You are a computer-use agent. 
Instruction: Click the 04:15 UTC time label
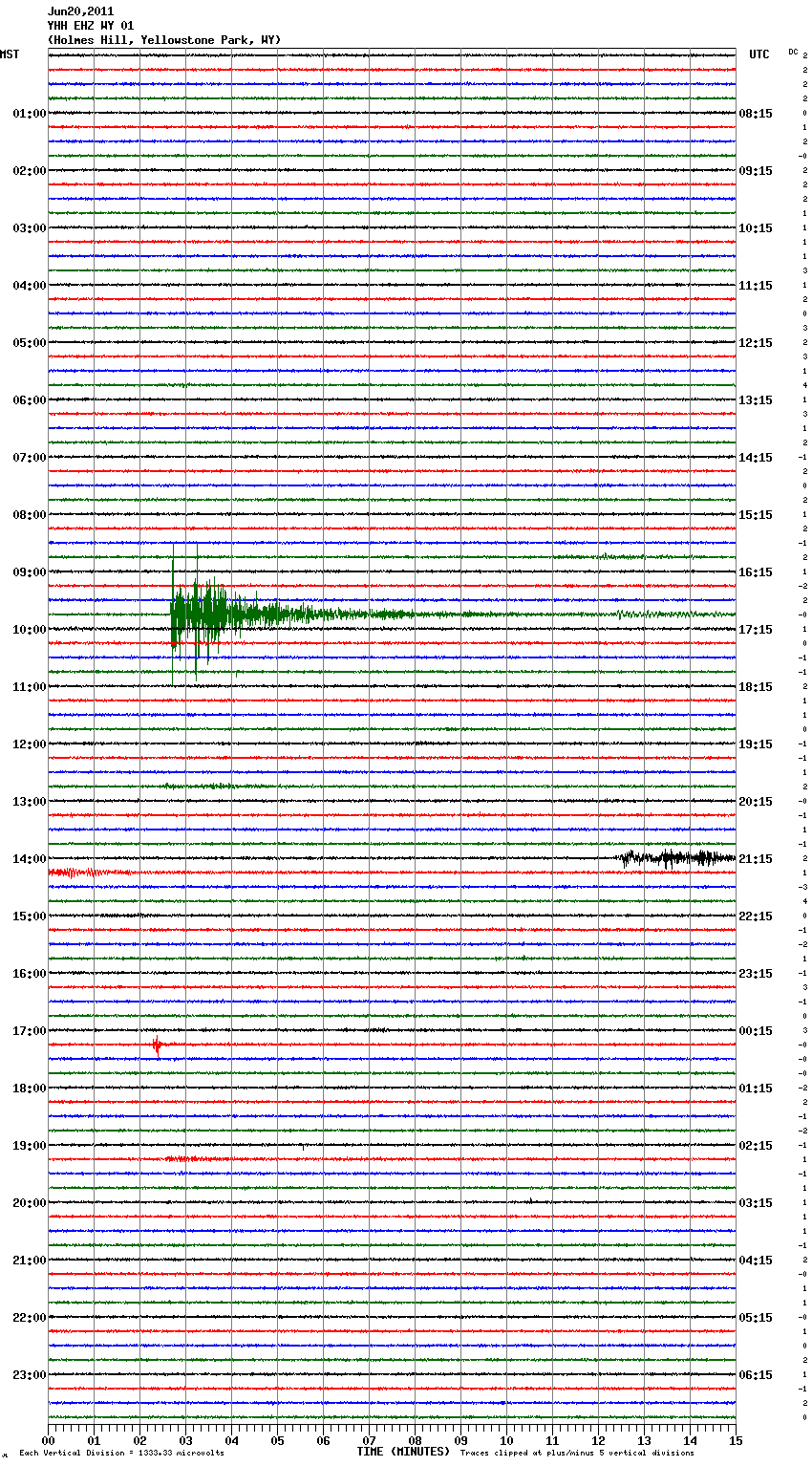tap(756, 1261)
